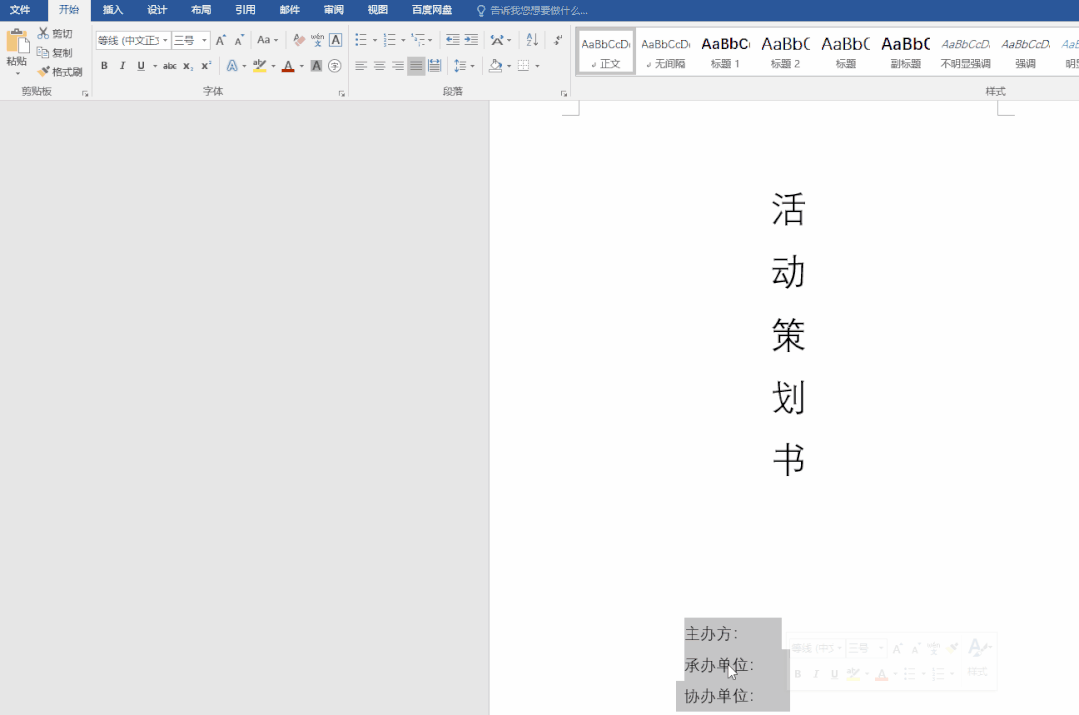1079x715 pixels.
Task: Click the bullet list icon
Action: pyautogui.click(x=361, y=40)
